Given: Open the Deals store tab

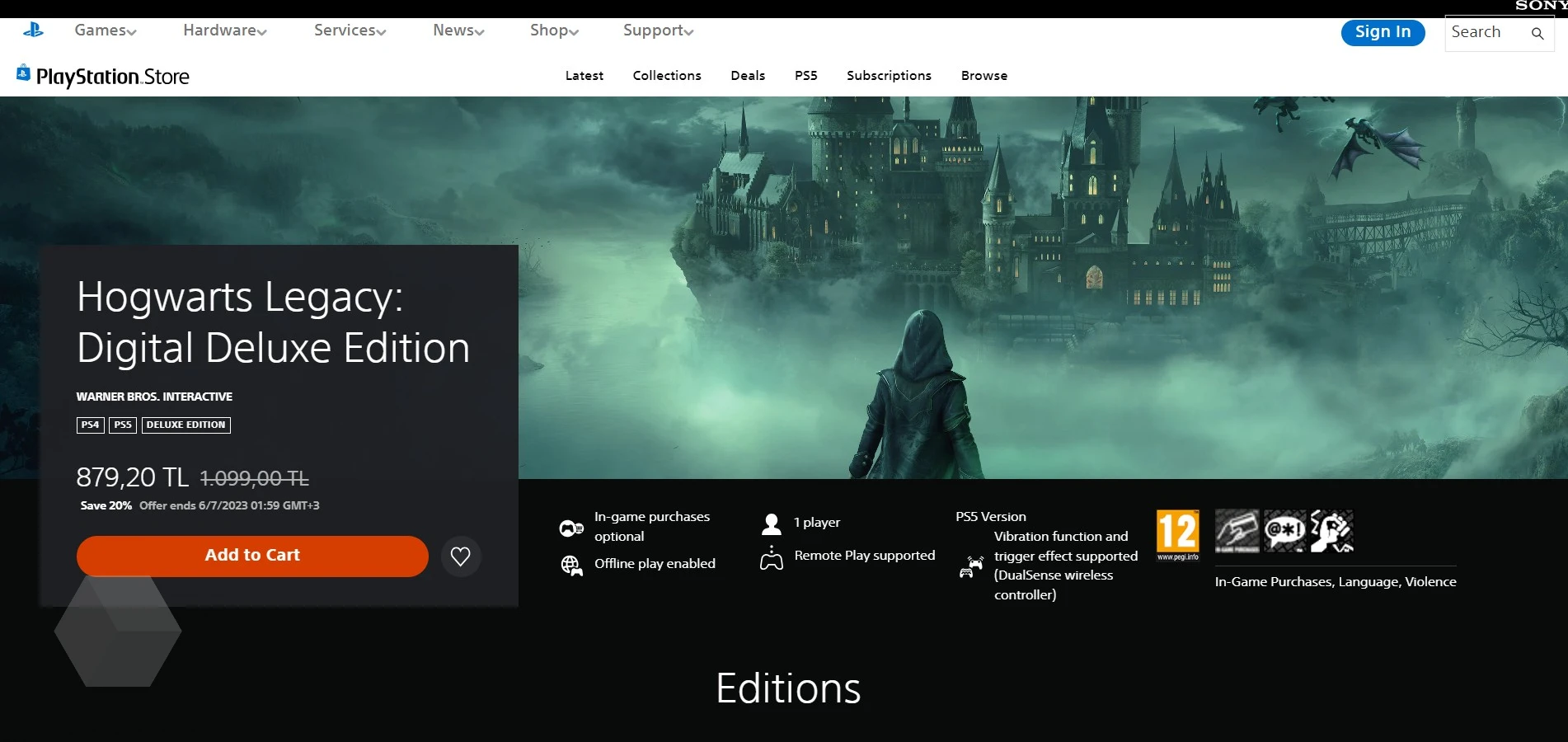Looking at the screenshot, I should pyautogui.click(x=748, y=76).
